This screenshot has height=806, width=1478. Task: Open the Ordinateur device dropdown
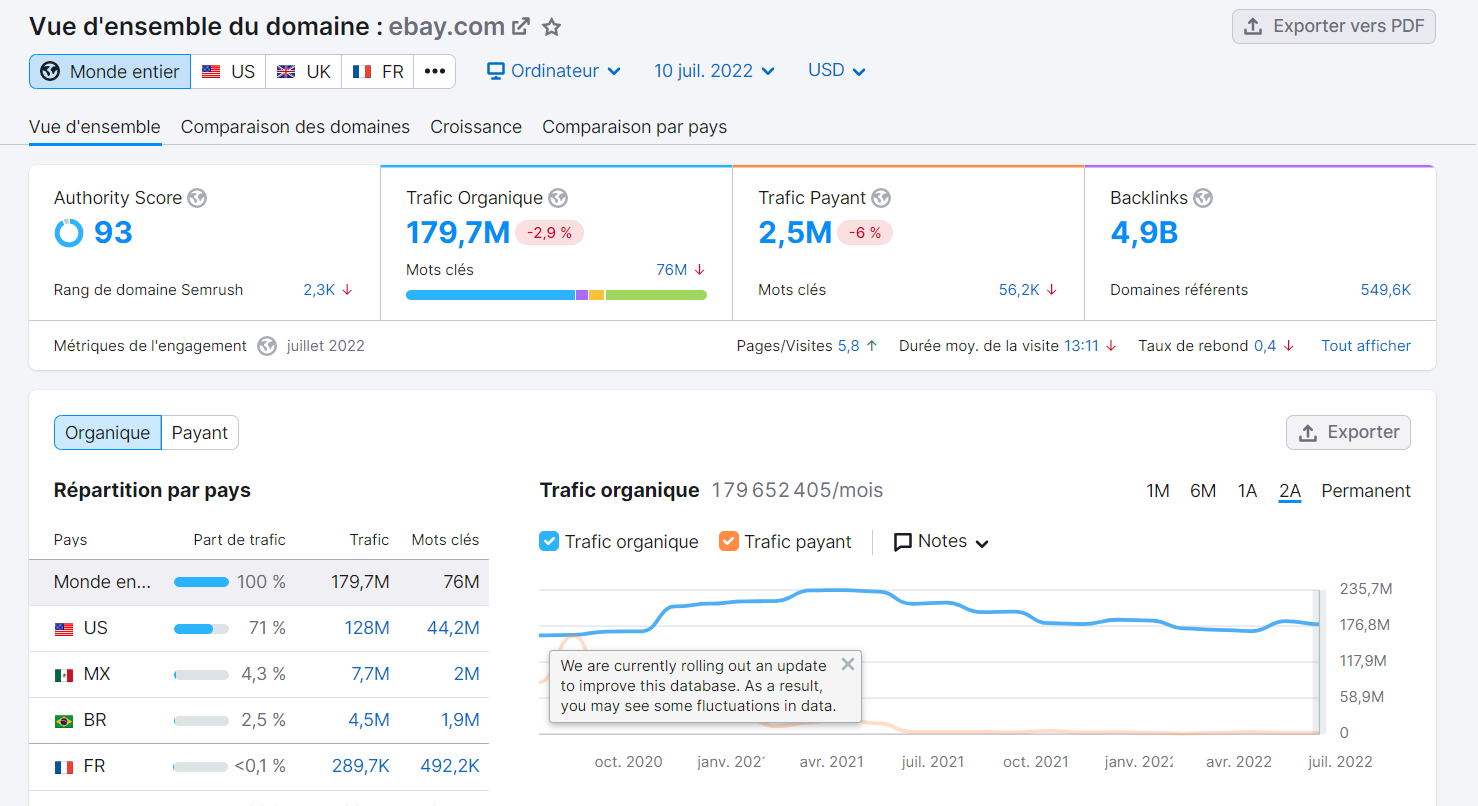coord(553,70)
